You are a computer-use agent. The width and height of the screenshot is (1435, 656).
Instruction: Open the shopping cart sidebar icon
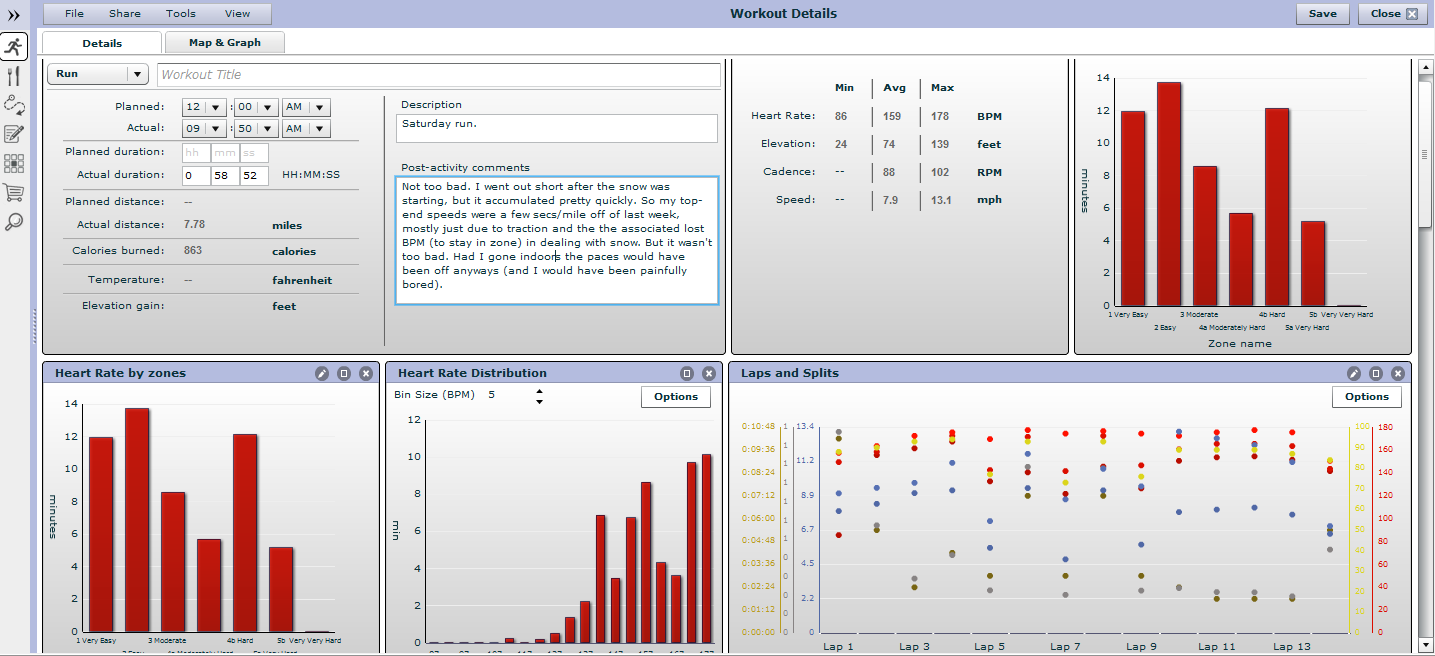tap(14, 193)
